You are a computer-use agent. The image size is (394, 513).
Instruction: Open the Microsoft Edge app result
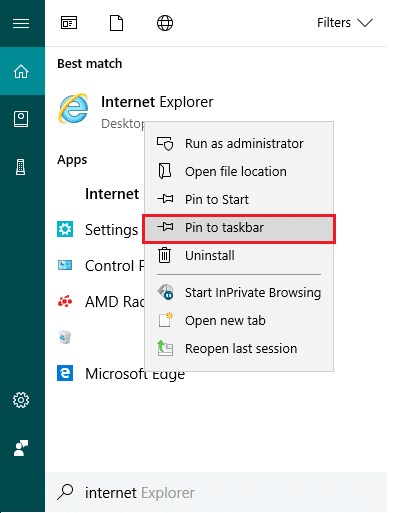pos(121,374)
